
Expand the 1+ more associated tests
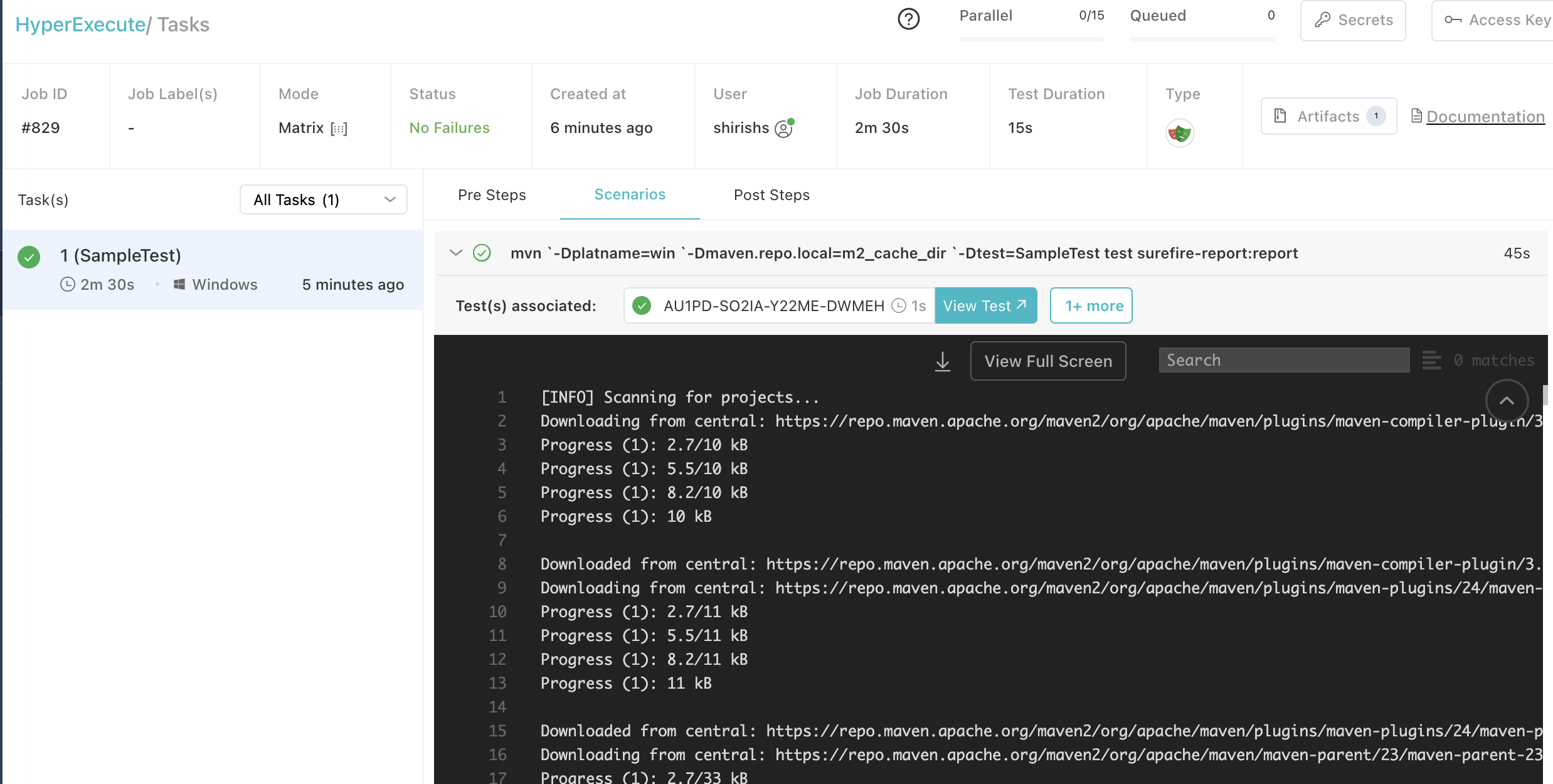coord(1091,305)
